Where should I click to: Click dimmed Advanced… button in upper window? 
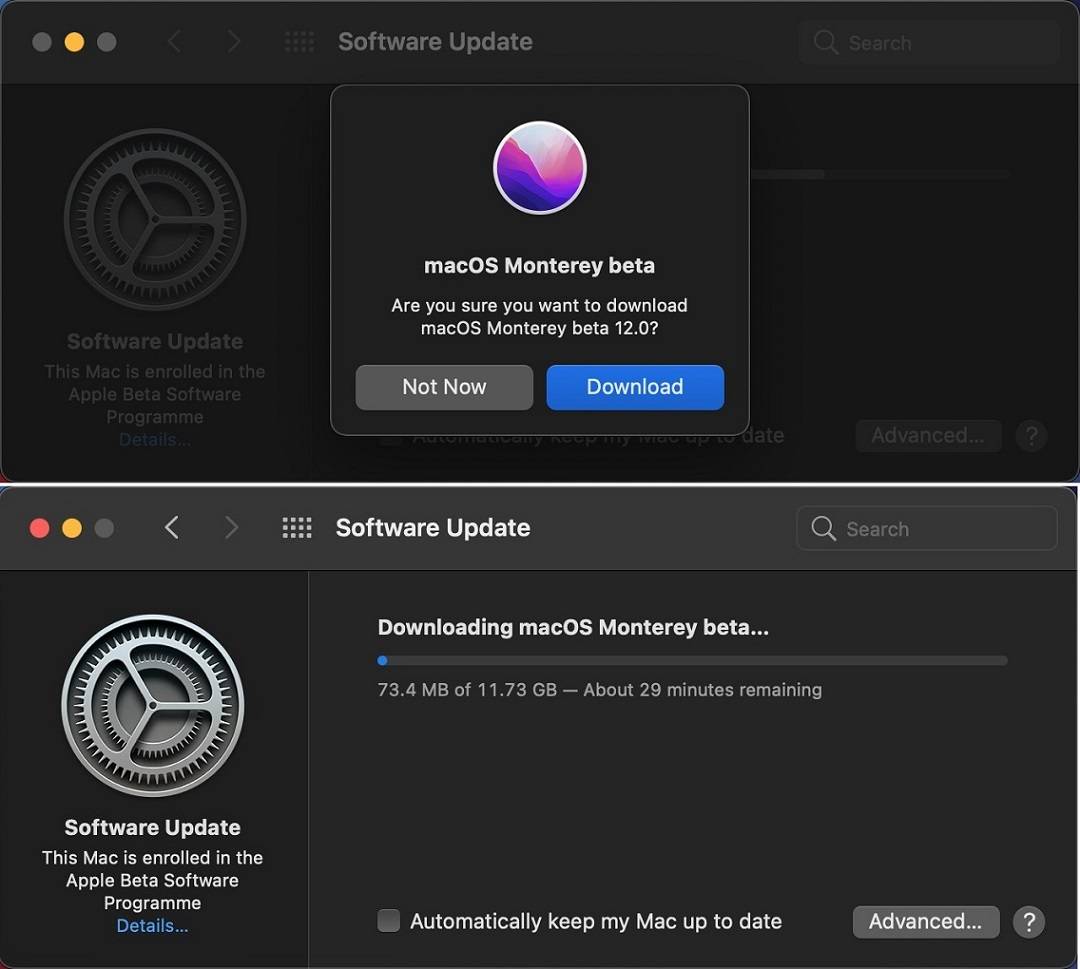click(928, 436)
